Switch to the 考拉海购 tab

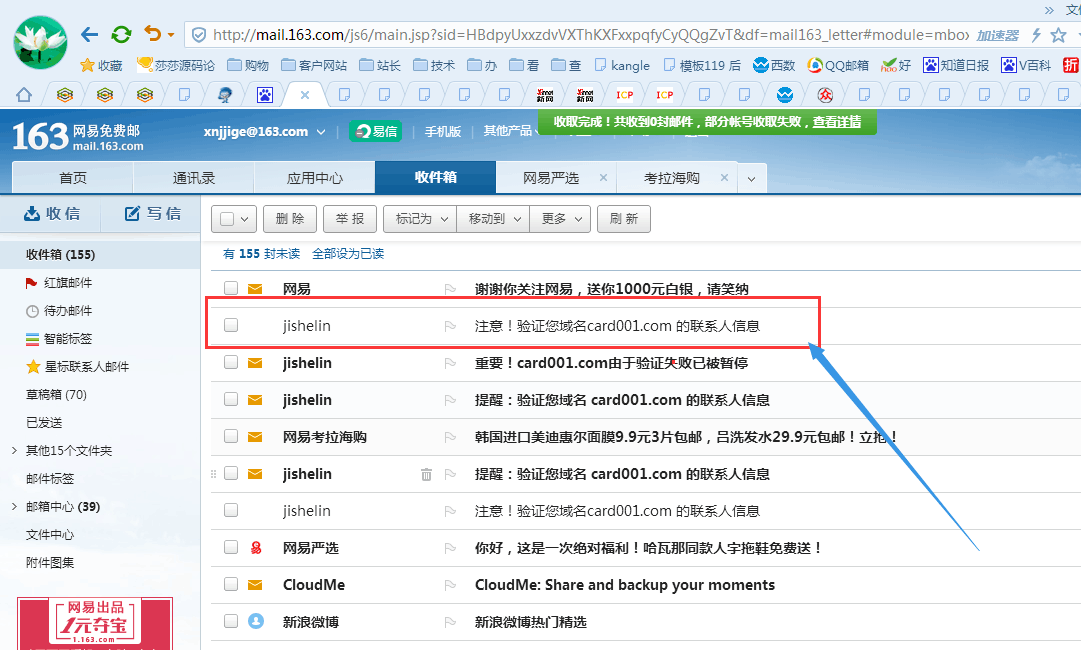click(671, 178)
